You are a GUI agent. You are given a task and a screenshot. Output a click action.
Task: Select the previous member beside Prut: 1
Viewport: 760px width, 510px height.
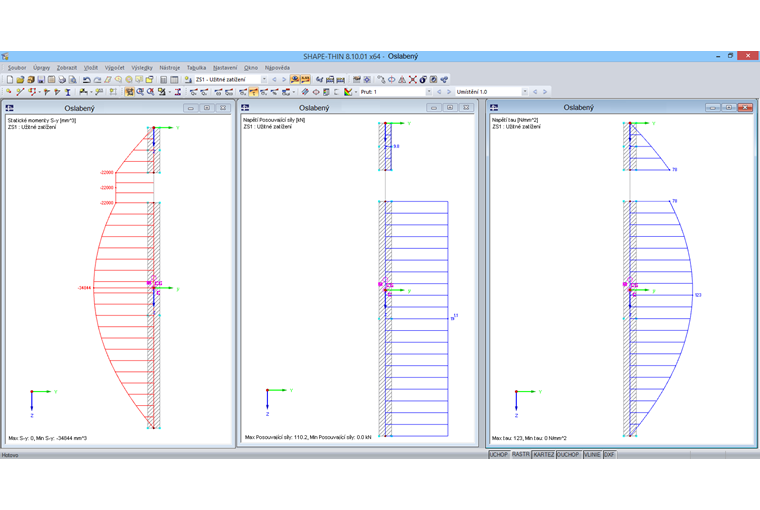coord(439,92)
